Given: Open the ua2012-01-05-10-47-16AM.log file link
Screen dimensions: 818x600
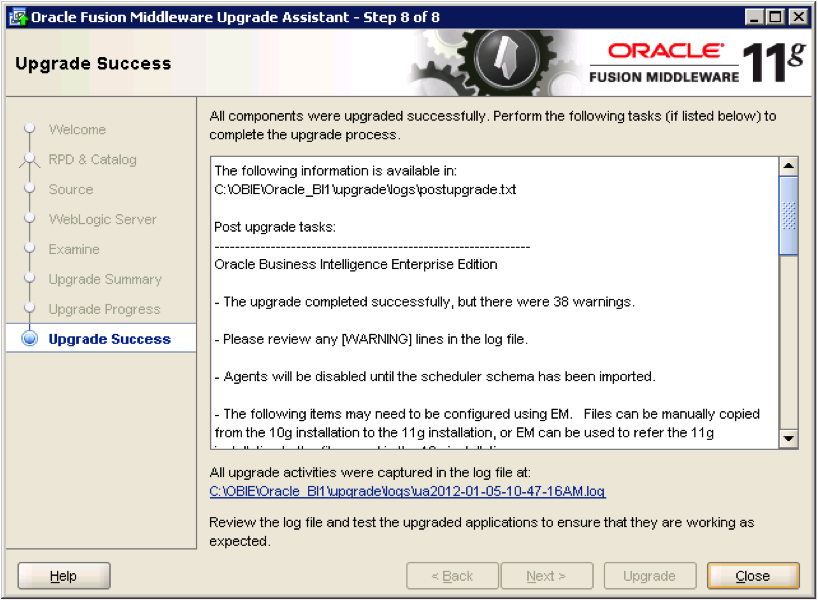Looking at the screenshot, I should [x=407, y=491].
